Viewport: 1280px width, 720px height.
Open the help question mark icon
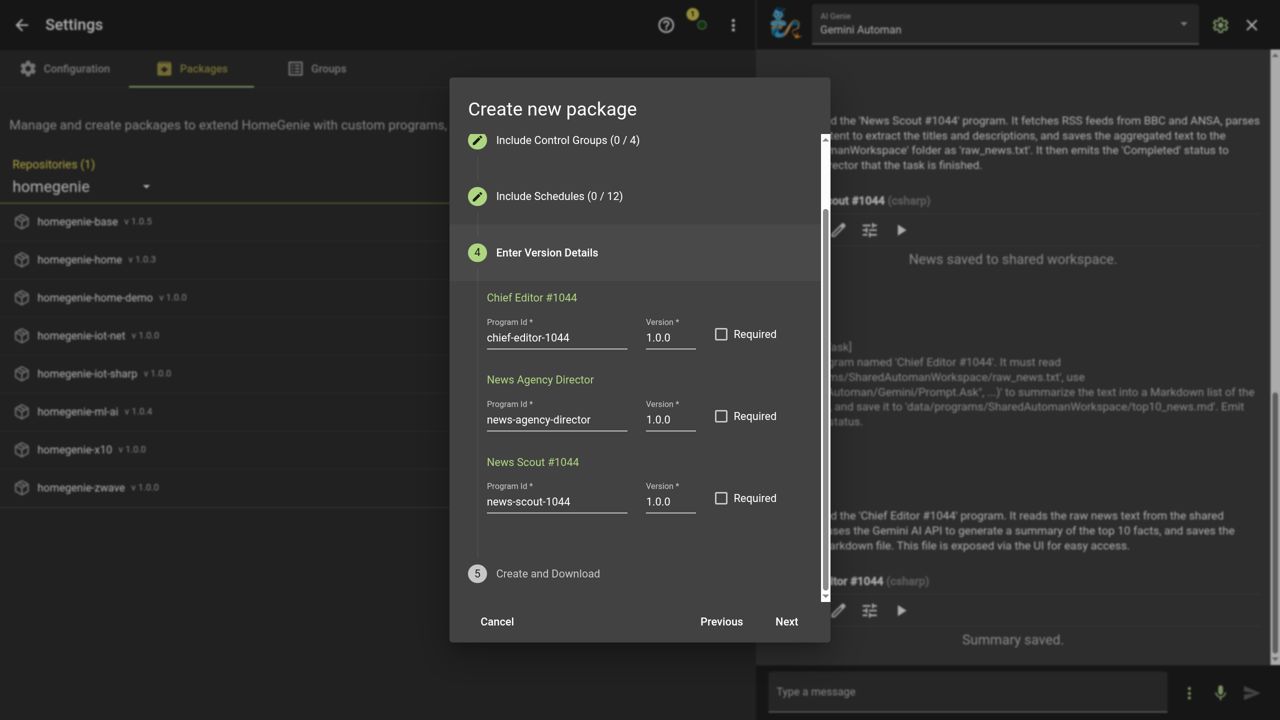pos(666,25)
